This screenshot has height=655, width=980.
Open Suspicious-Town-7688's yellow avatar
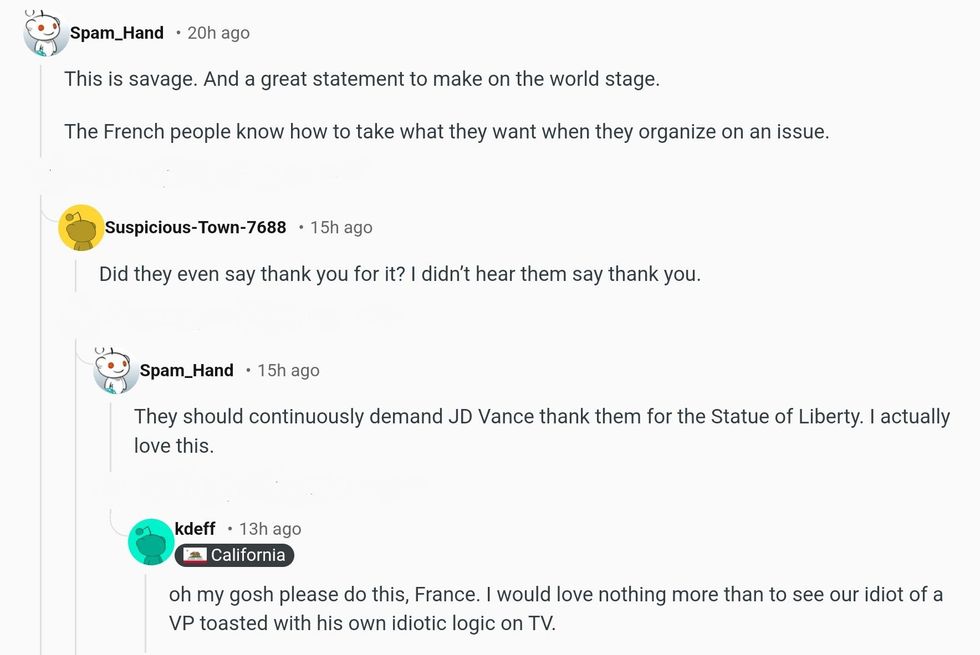click(81, 228)
